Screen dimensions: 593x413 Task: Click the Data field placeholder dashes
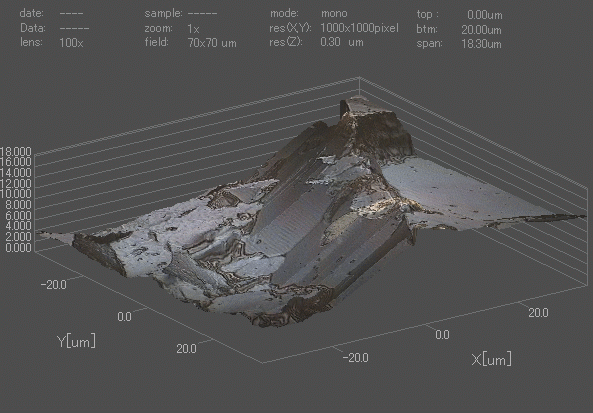(x=75, y=28)
